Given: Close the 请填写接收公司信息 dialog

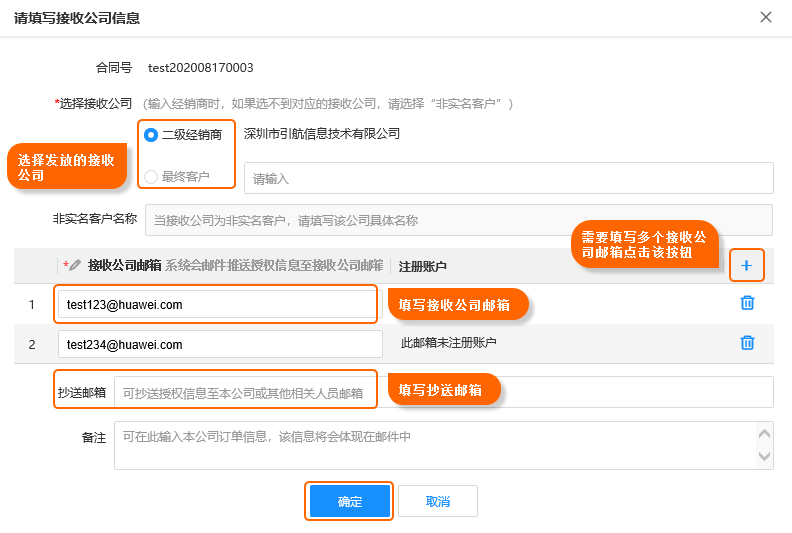Looking at the screenshot, I should pyautogui.click(x=766, y=17).
